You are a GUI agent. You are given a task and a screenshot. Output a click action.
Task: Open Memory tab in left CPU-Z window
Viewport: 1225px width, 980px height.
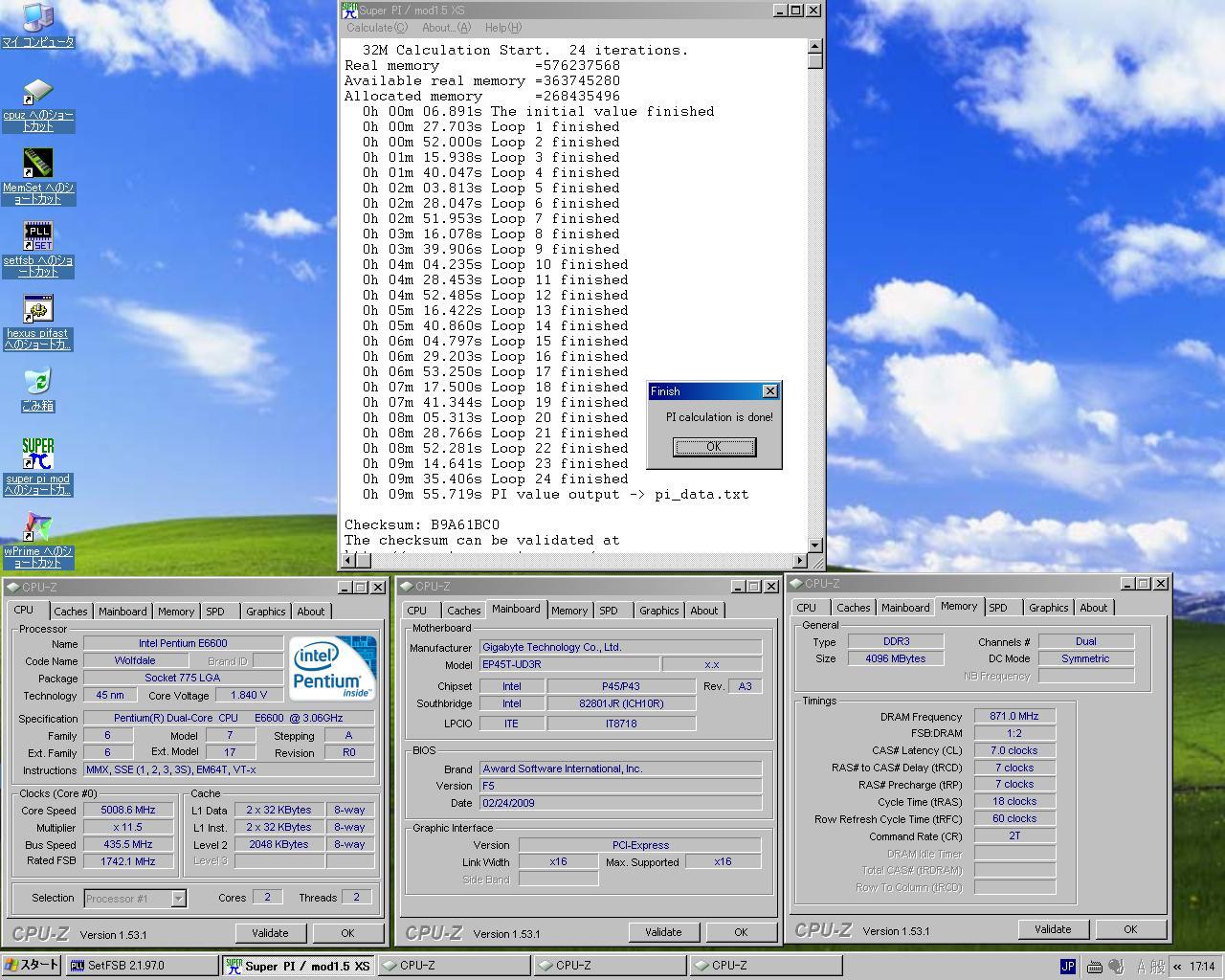(x=176, y=612)
